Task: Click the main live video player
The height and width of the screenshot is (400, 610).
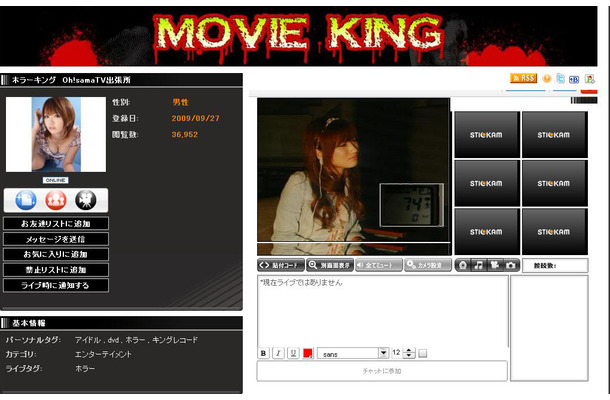Action: pos(354,176)
